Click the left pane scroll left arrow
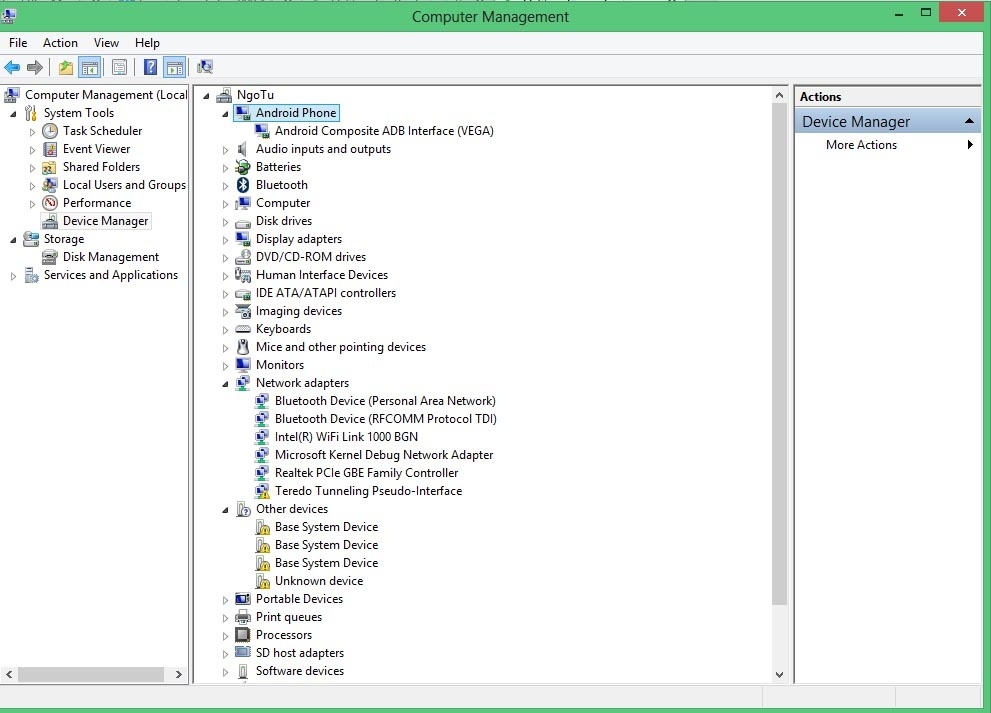This screenshot has width=991, height=713. pyautogui.click(x=9, y=674)
